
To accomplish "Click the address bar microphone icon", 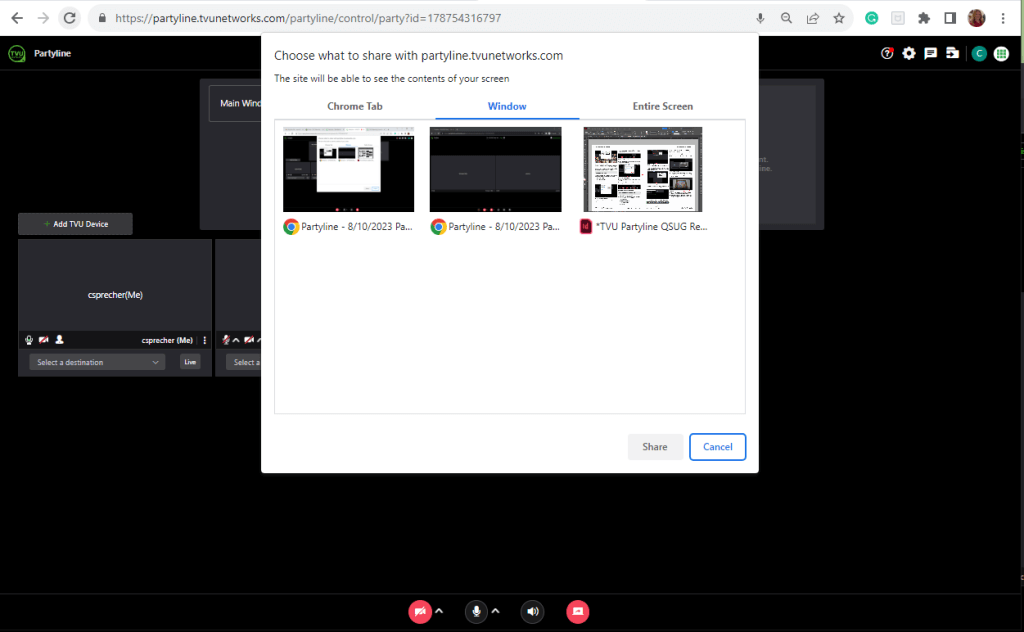I will click(760, 18).
